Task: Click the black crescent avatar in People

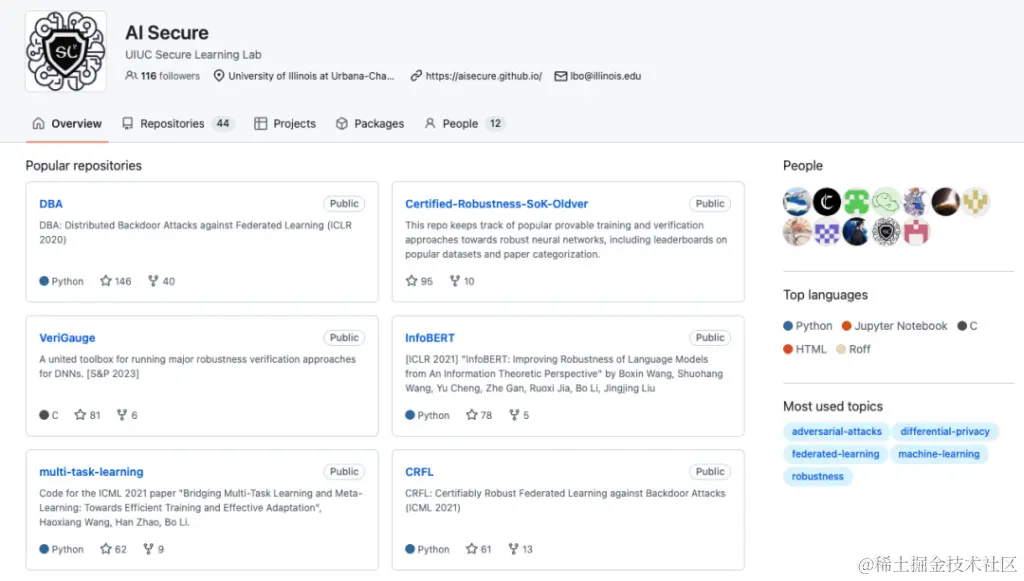Action: coord(827,202)
